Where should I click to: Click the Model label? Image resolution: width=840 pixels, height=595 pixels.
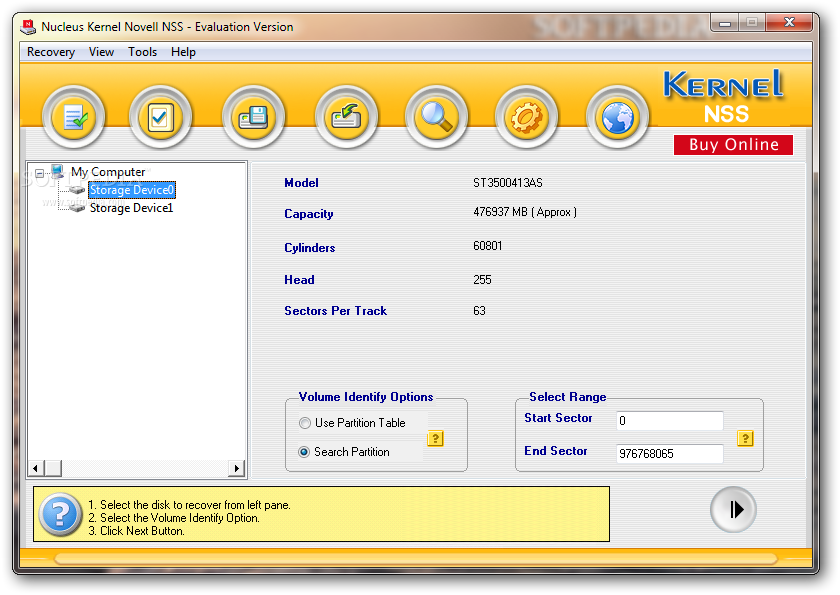click(x=301, y=183)
